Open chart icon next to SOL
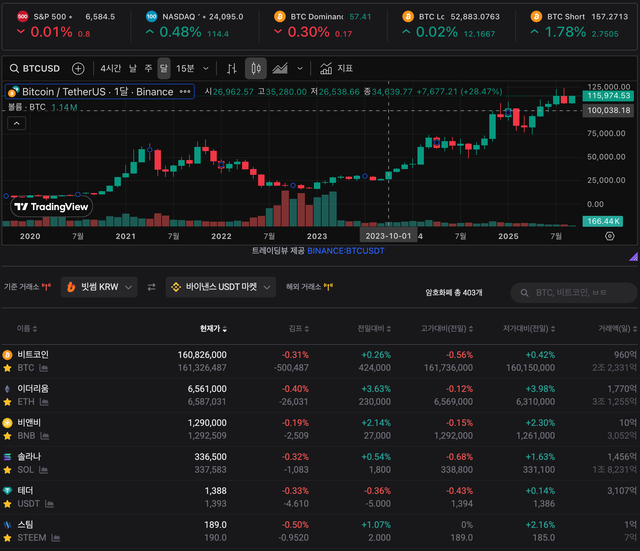 tap(43, 470)
